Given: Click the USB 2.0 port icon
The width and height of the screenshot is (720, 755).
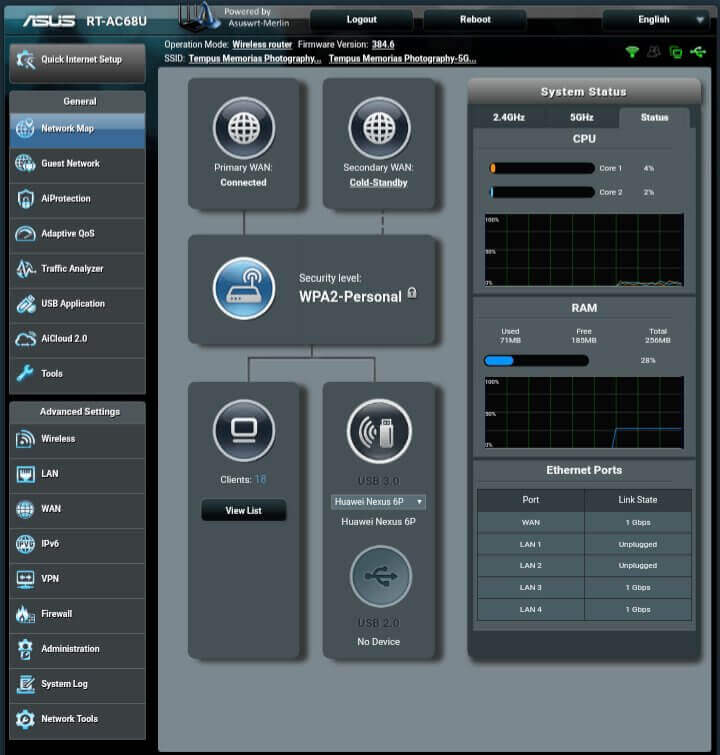Looking at the screenshot, I should pyautogui.click(x=380, y=576).
